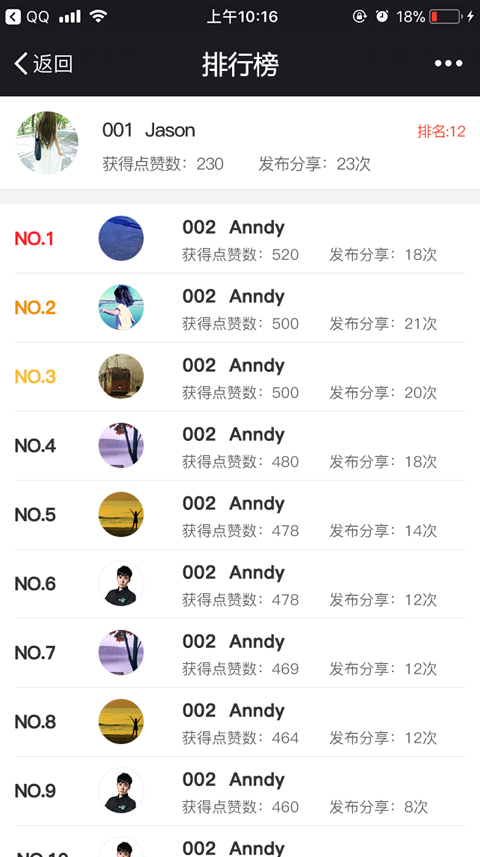Select the 排名:12 rank label
Viewport: 480px width, 857px height.
pyautogui.click(x=441, y=131)
